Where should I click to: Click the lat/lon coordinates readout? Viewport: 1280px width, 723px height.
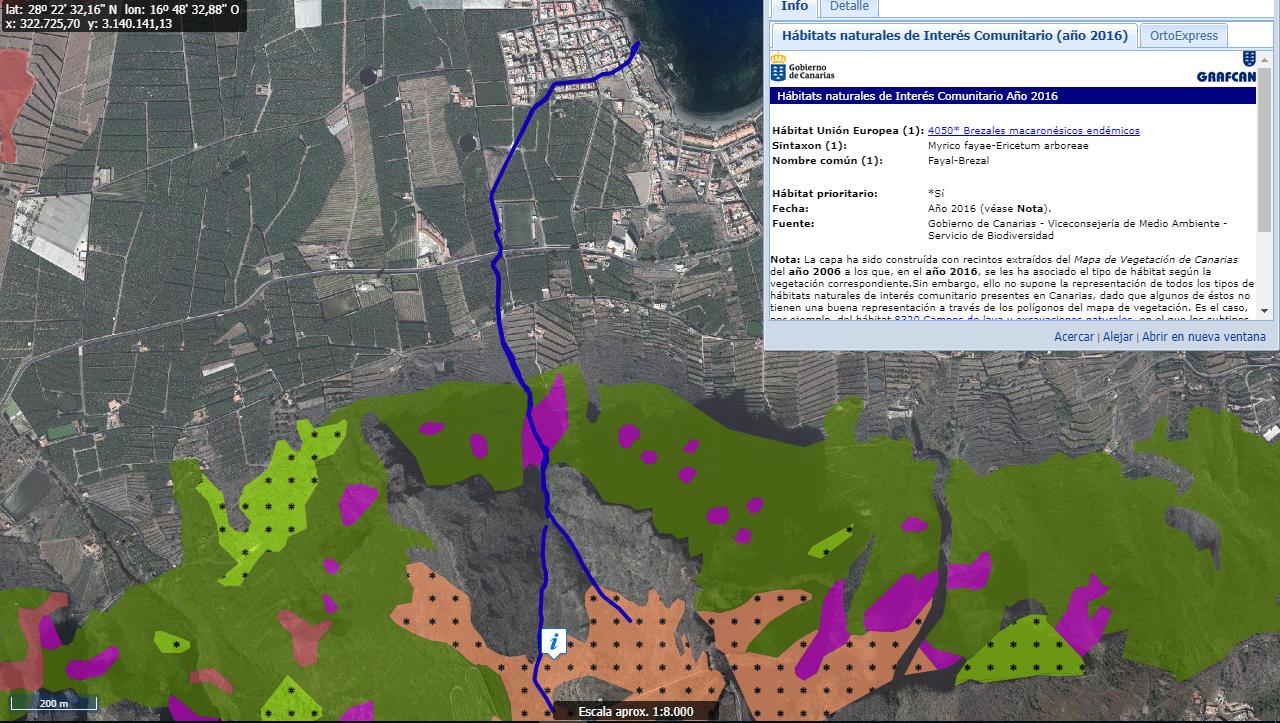tap(122, 8)
